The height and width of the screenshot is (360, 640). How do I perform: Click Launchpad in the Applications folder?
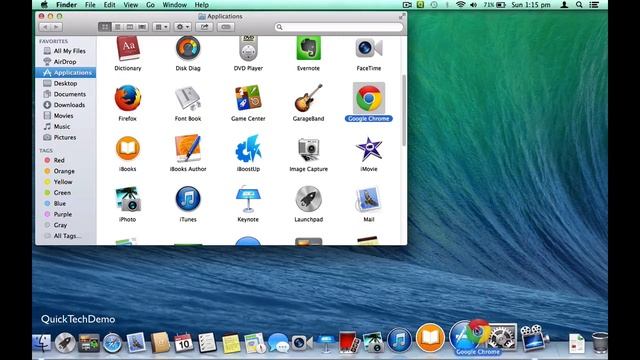tap(308, 199)
